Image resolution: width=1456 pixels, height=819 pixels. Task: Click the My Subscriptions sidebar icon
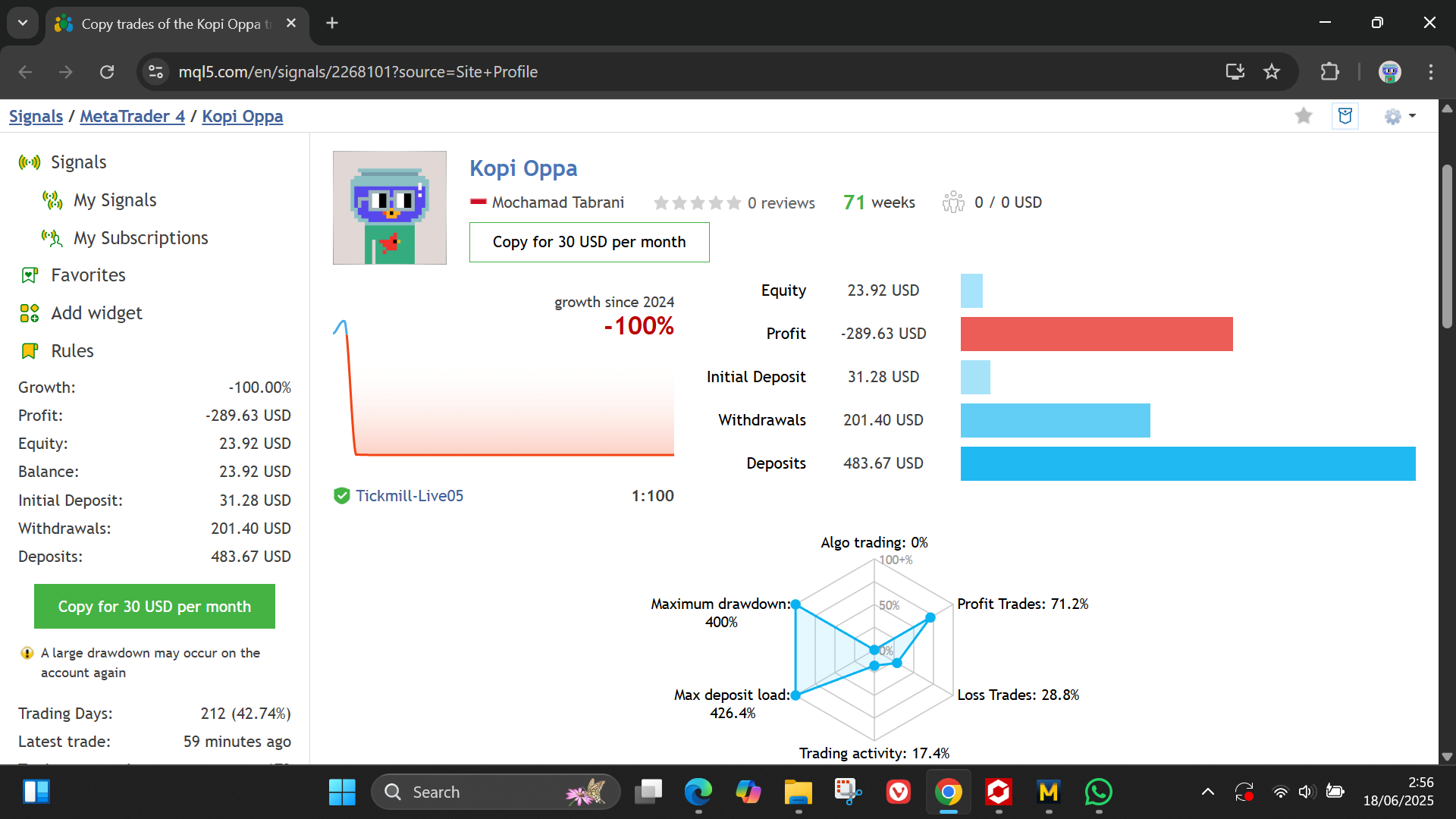point(52,238)
